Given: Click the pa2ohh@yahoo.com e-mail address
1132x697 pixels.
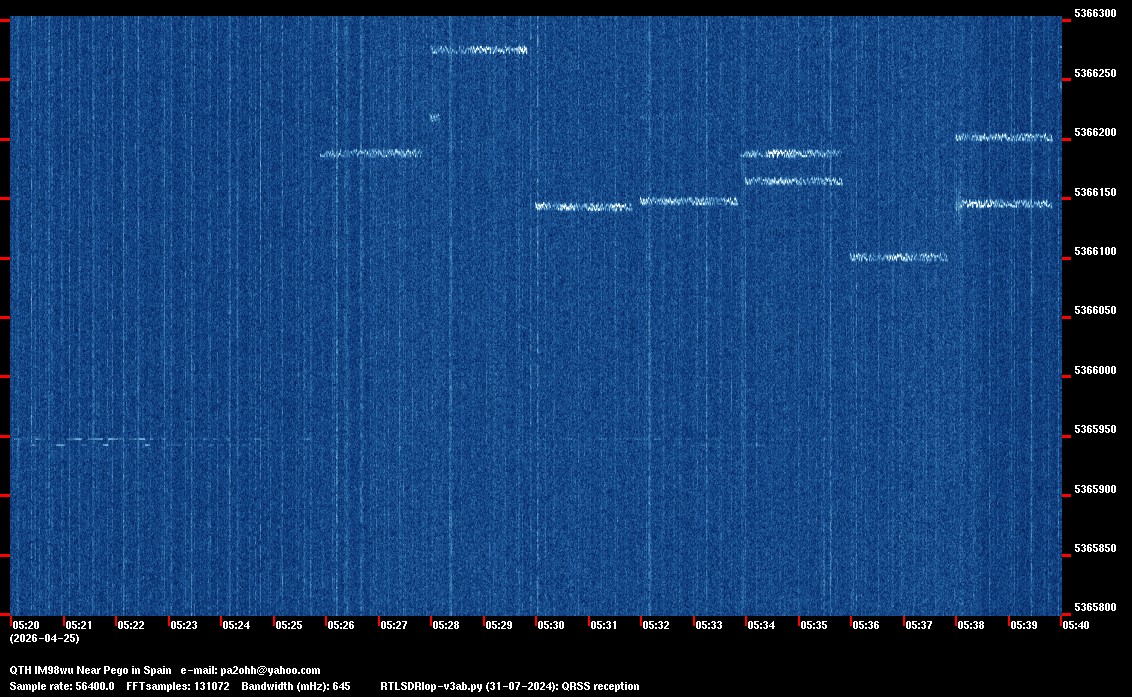Looking at the screenshot, I should click(271, 670).
